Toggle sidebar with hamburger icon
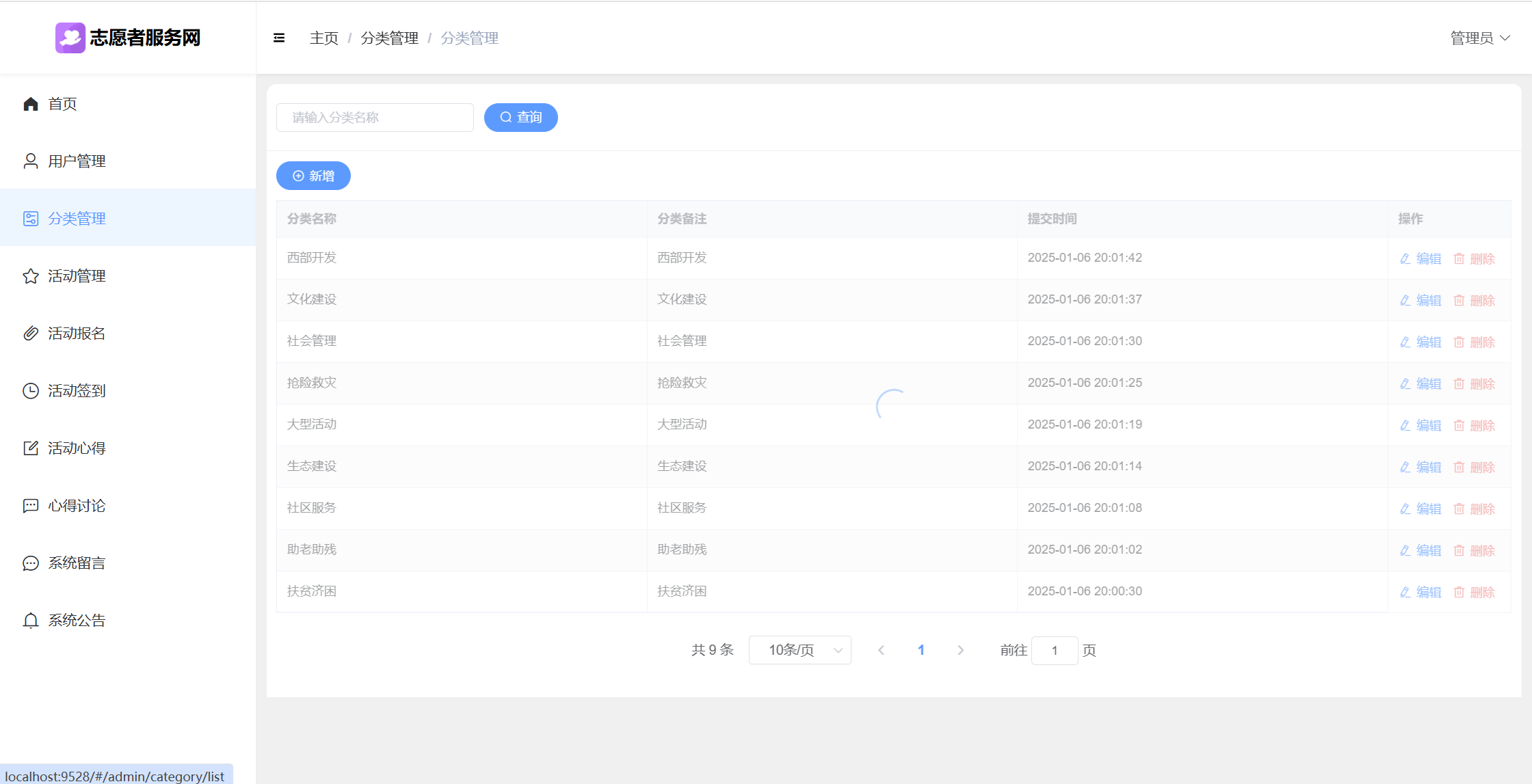 coord(279,38)
